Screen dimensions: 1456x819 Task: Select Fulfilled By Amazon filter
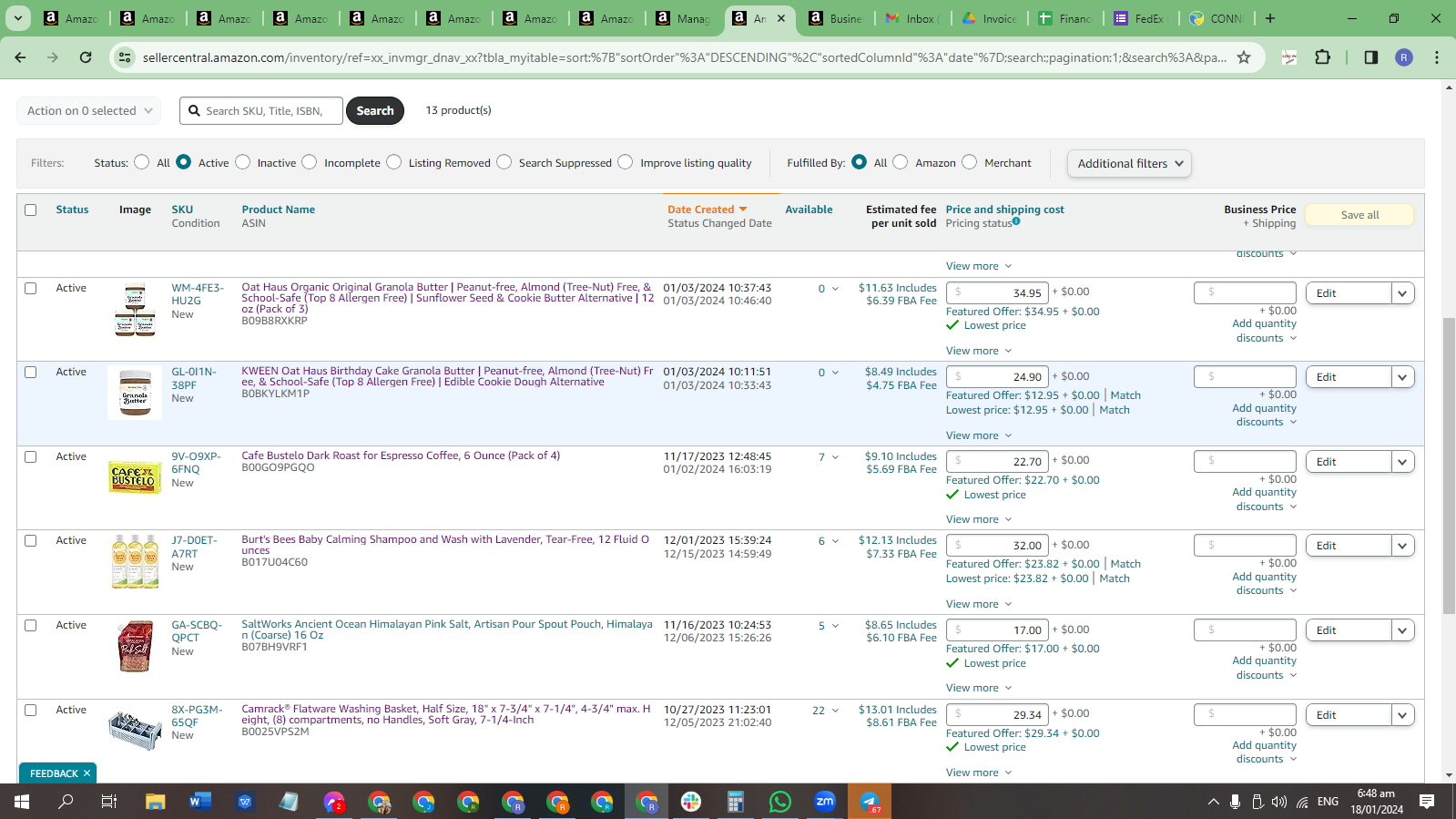click(900, 162)
